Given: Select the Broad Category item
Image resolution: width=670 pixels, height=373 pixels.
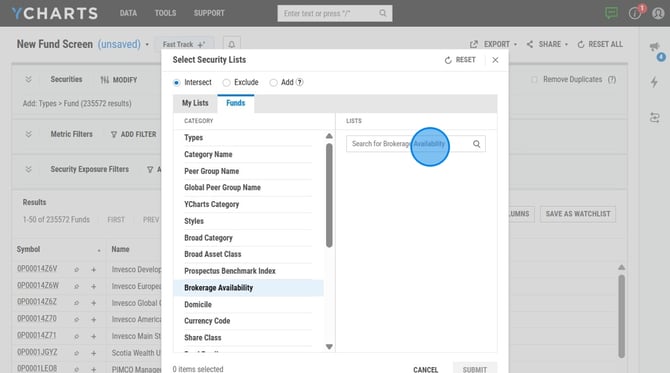Looking at the screenshot, I should 248,238.
